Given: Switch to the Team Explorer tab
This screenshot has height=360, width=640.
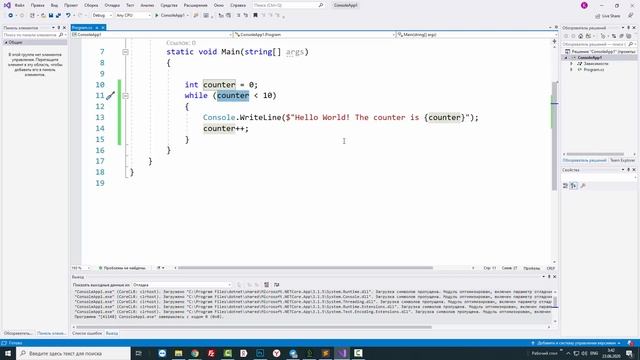Looking at the screenshot, I should coord(622,160).
